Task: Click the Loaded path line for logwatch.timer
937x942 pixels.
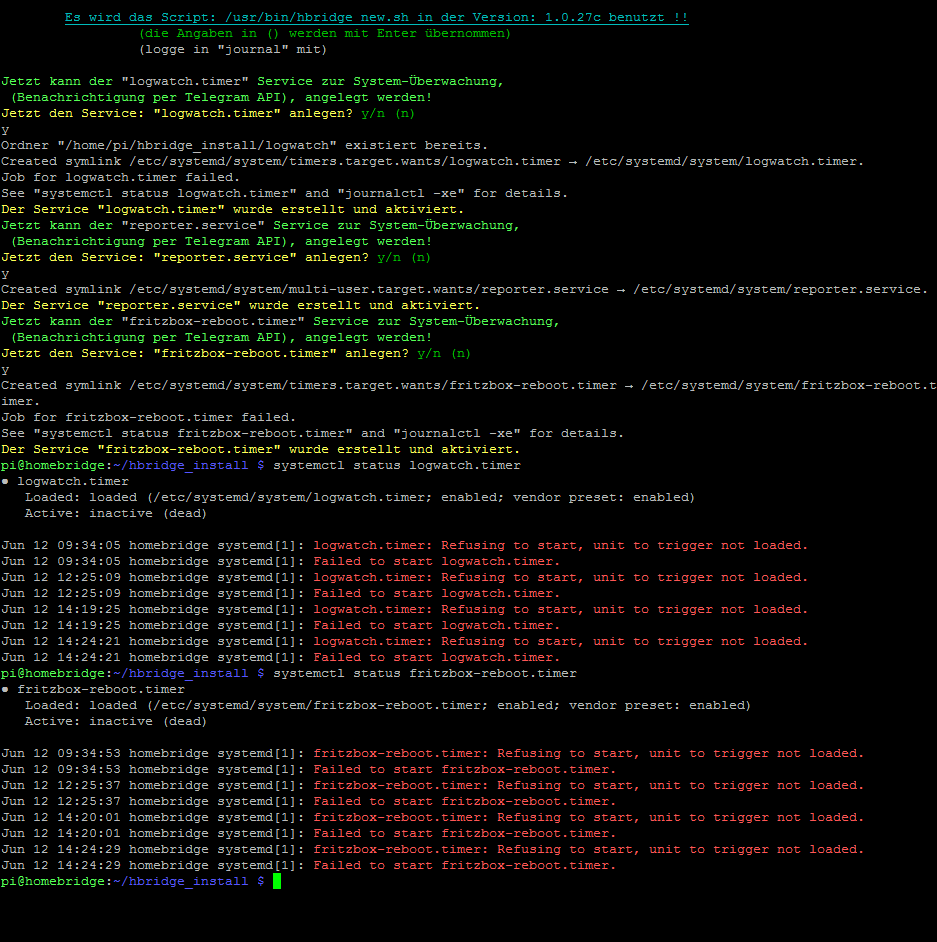Action: pyautogui.click(x=360, y=497)
